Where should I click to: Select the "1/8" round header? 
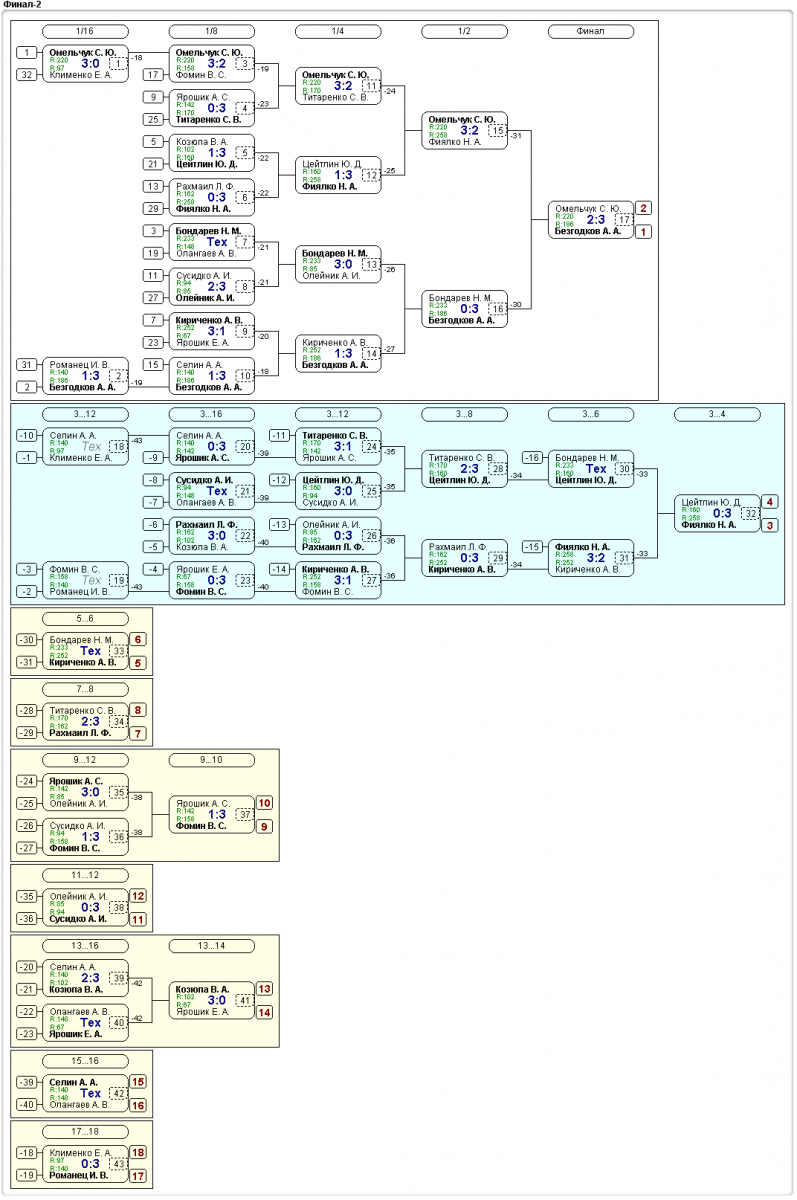coord(212,32)
